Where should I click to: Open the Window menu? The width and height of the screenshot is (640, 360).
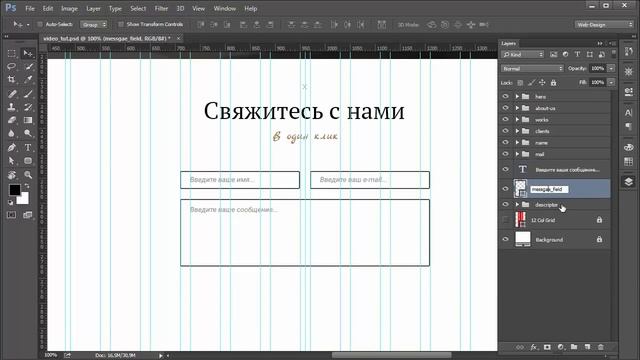[224, 8]
